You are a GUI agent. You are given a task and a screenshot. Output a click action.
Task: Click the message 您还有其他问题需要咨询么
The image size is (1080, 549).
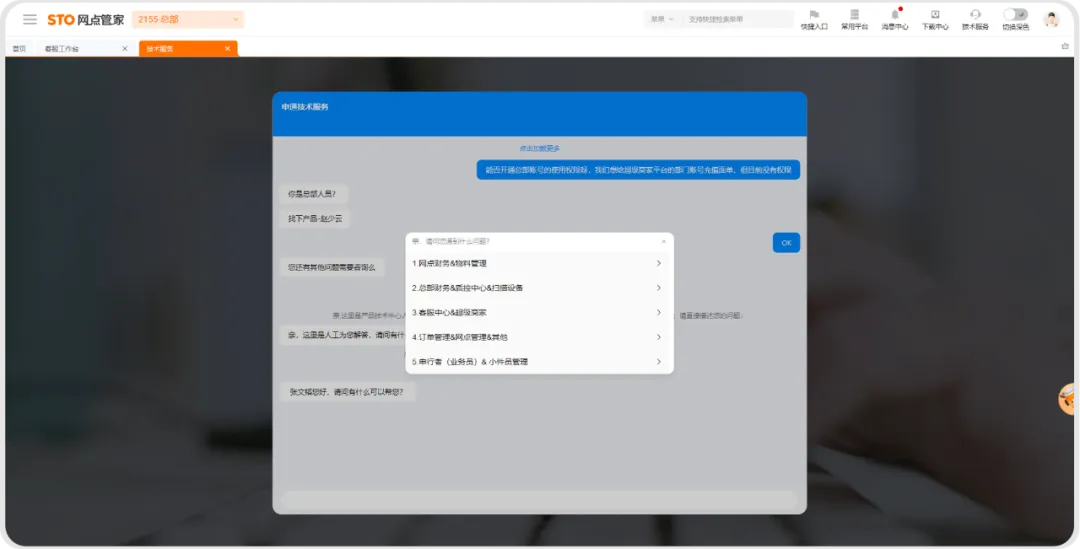point(332,267)
